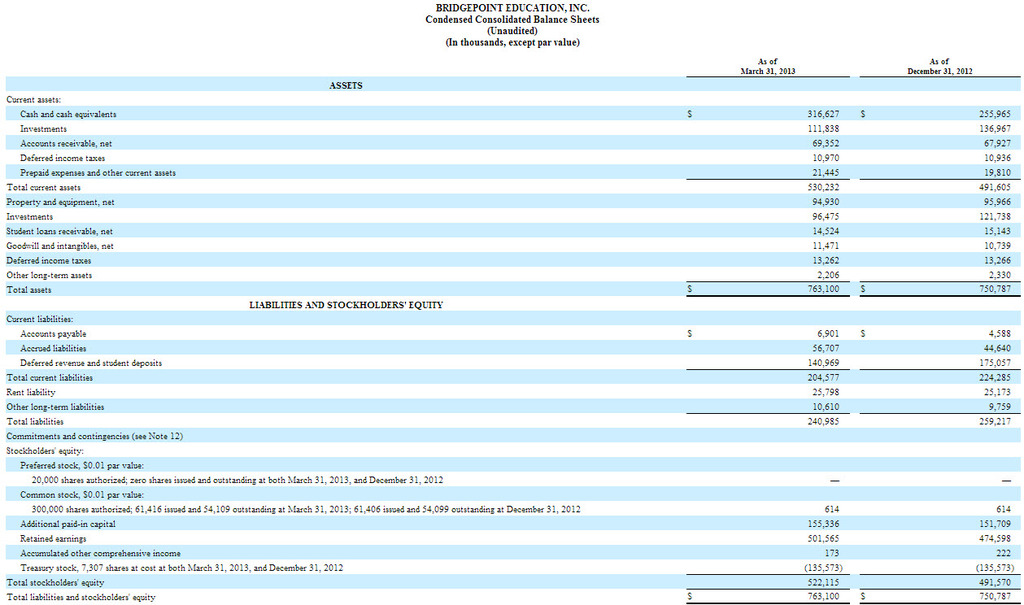Click the "Goodwill and intangibles, net" label
1024x605 pixels.
(60, 246)
